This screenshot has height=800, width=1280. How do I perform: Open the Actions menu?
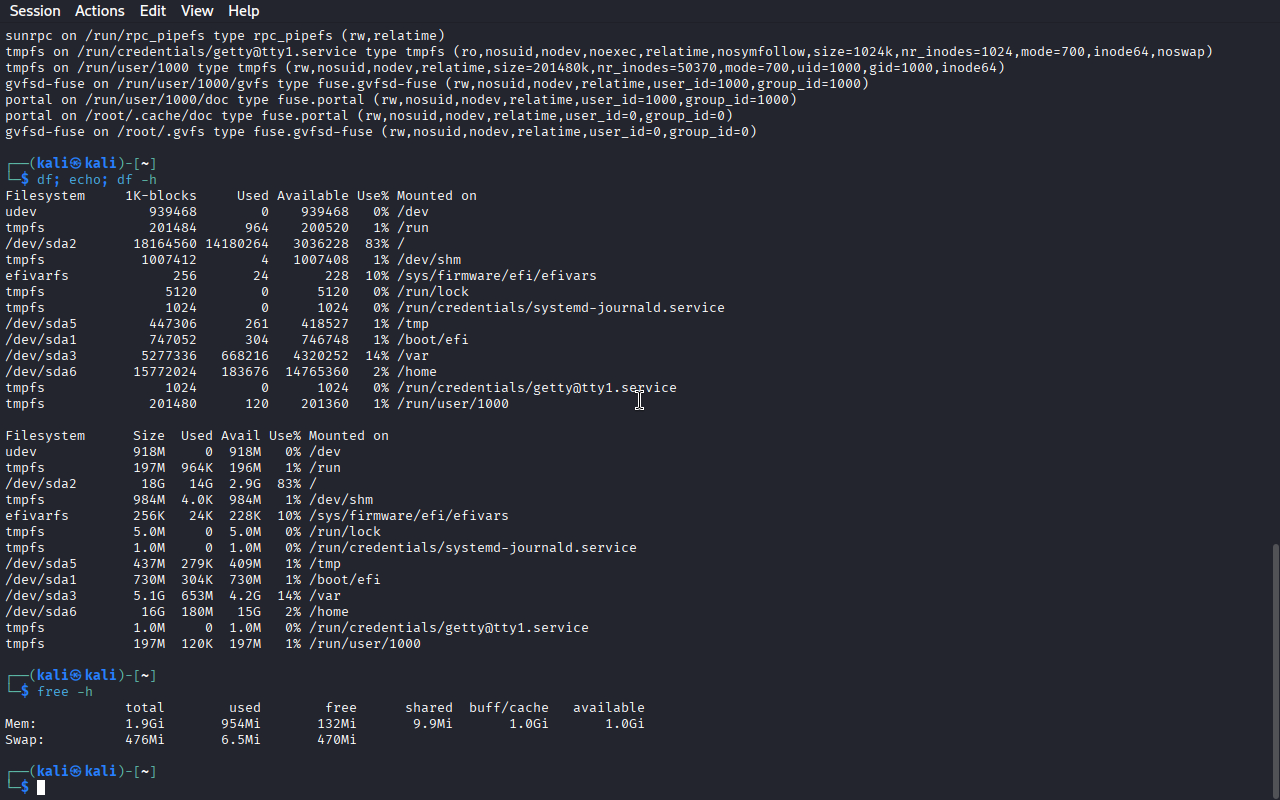(100, 11)
